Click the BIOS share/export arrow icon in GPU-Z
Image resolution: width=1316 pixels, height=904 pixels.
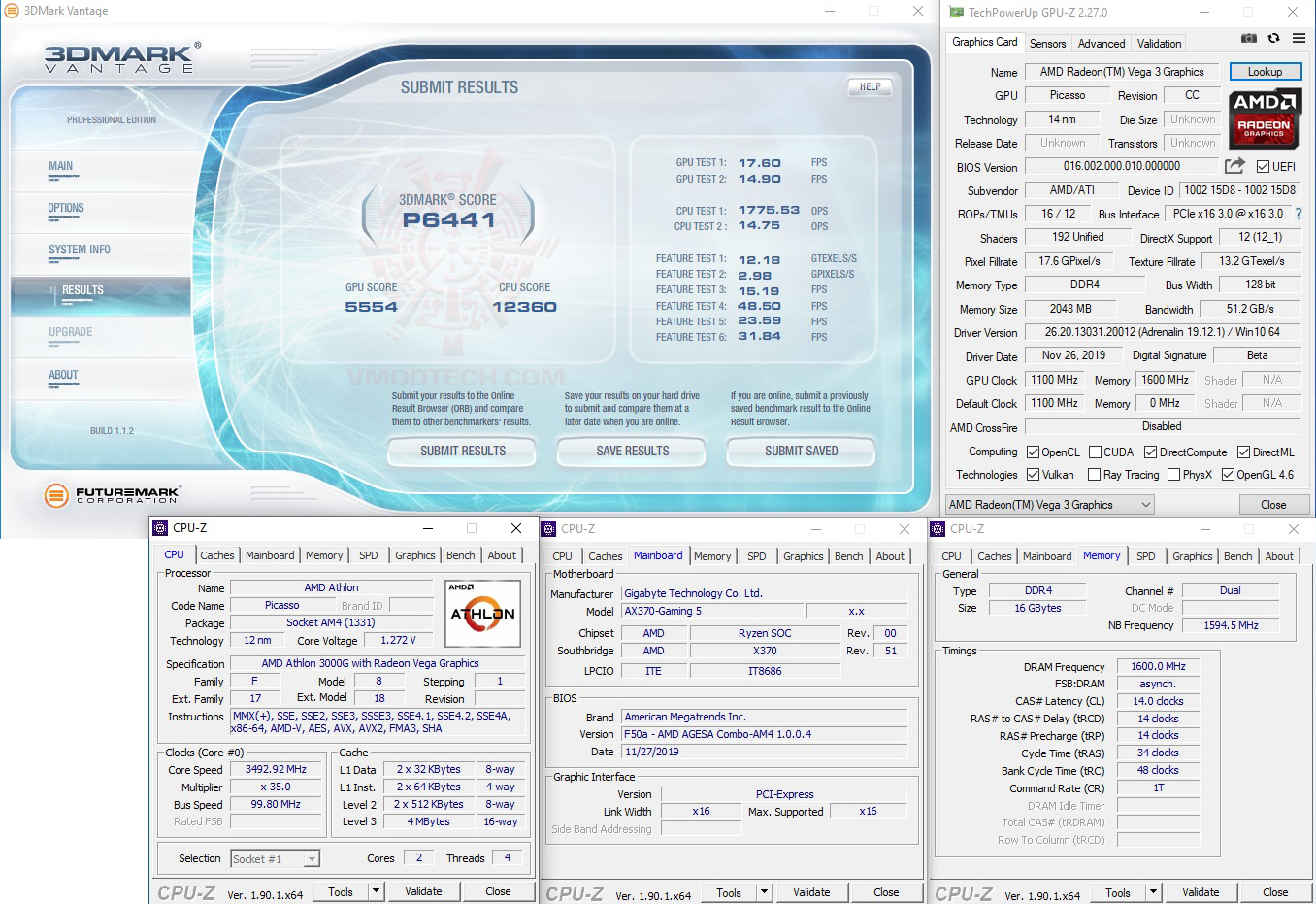tap(1234, 166)
